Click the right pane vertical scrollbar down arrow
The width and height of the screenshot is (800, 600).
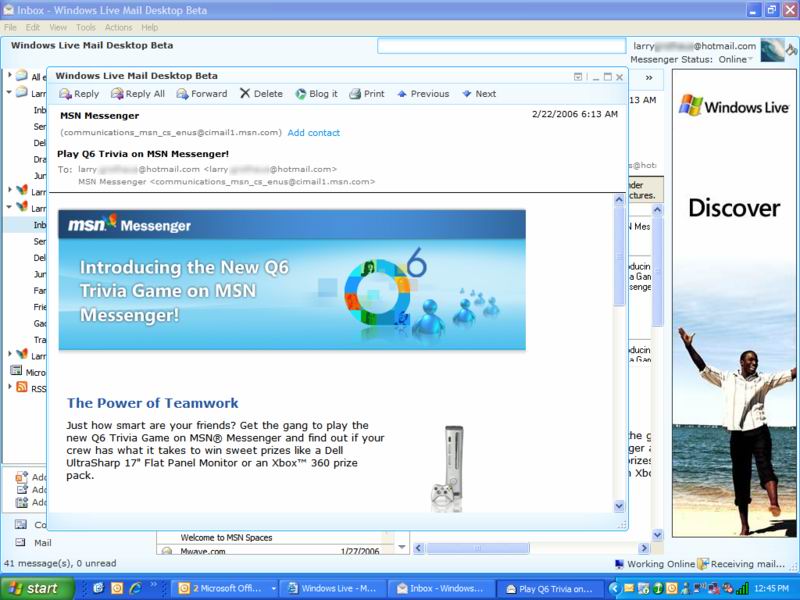click(x=658, y=535)
